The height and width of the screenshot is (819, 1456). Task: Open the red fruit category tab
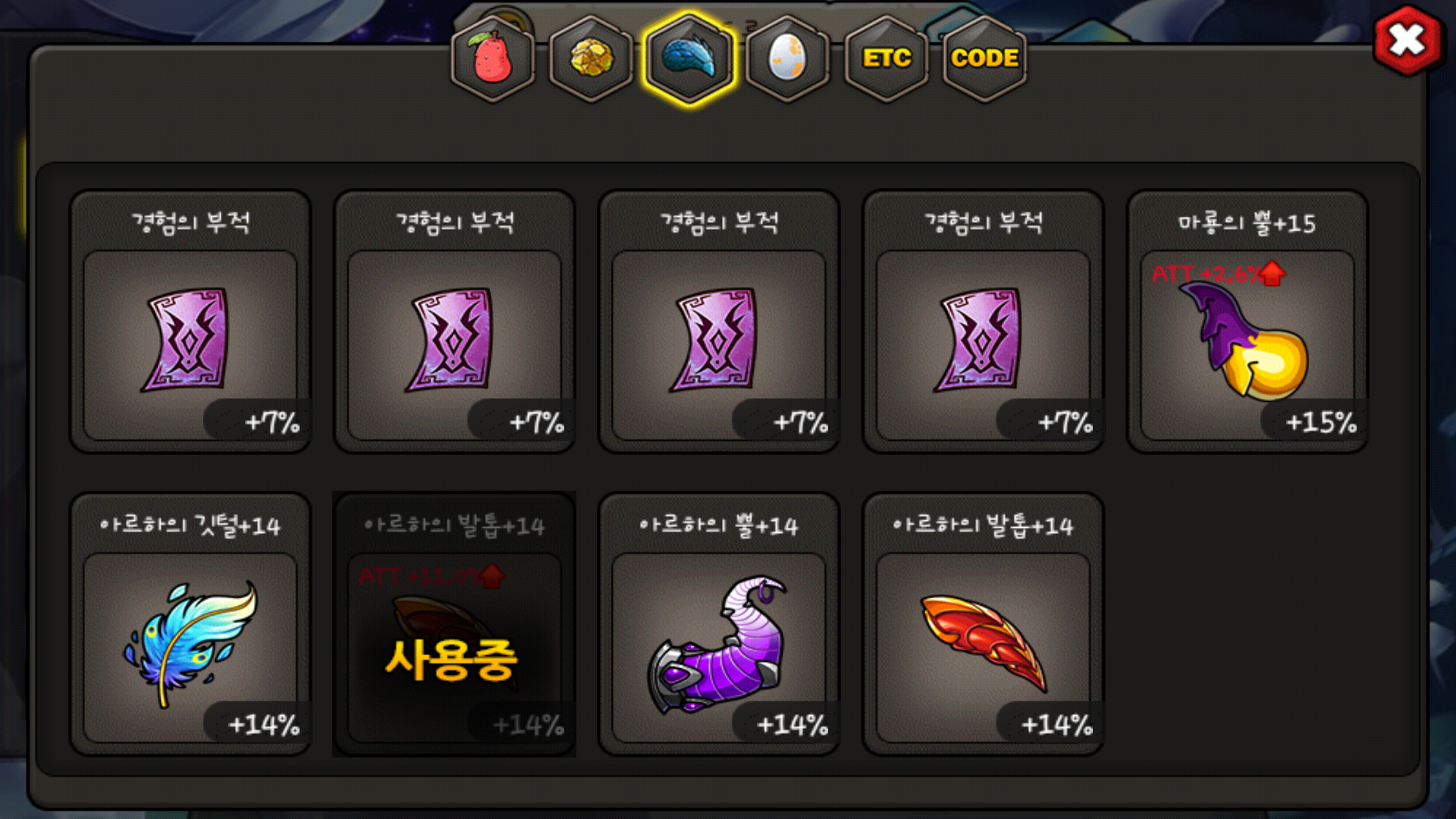[493, 58]
